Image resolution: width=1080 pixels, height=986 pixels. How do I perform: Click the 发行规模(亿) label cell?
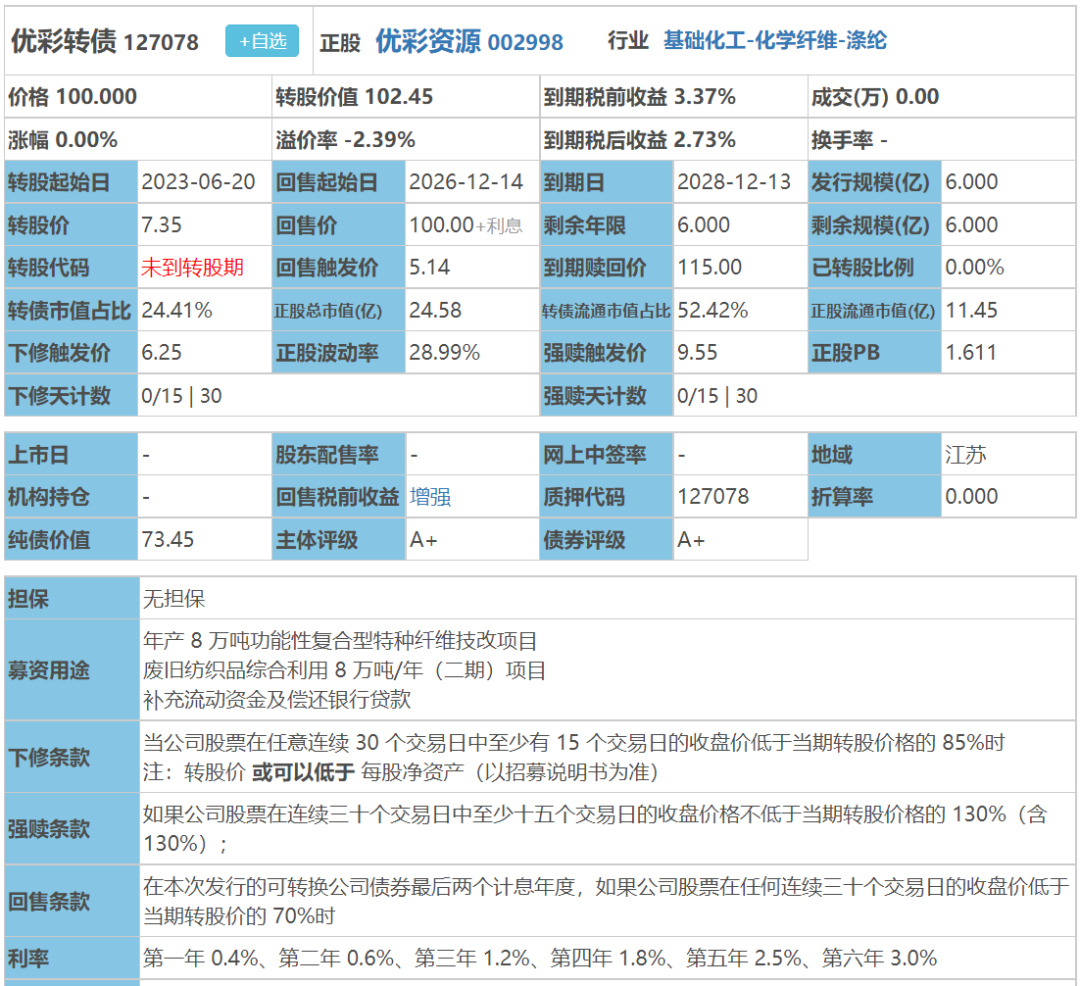tap(874, 182)
